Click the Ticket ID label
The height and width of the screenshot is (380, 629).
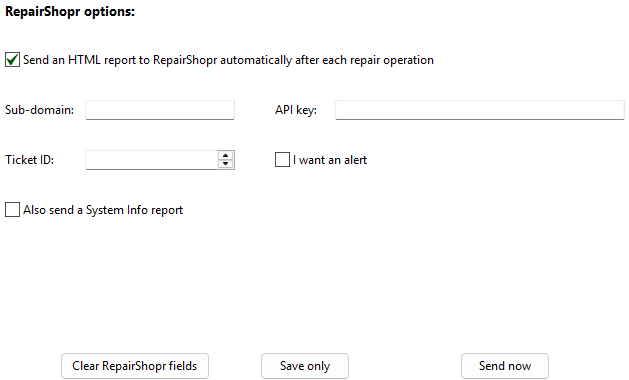[29, 160]
